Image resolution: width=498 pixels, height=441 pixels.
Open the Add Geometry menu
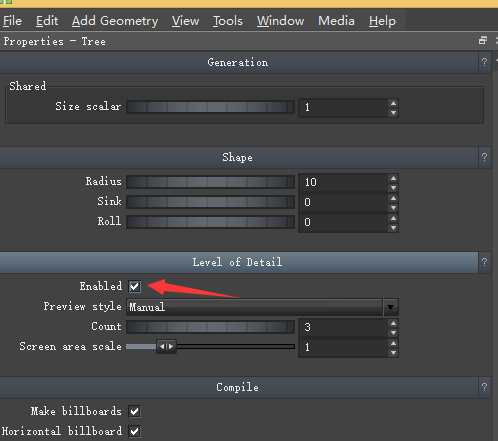(x=115, y=21)
